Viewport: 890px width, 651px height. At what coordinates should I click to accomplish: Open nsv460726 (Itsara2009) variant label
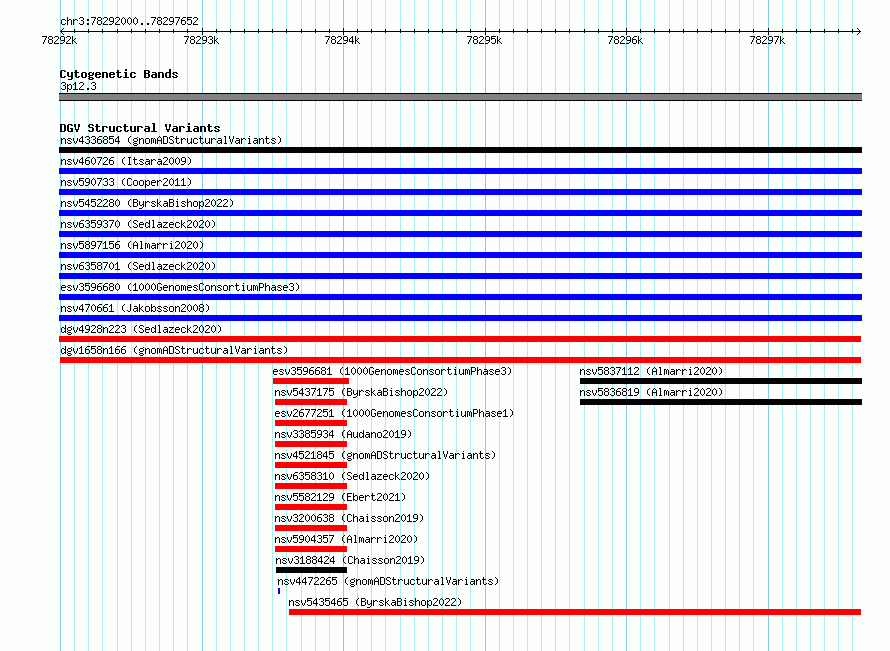pyautogui.click(x=126, y=161)
